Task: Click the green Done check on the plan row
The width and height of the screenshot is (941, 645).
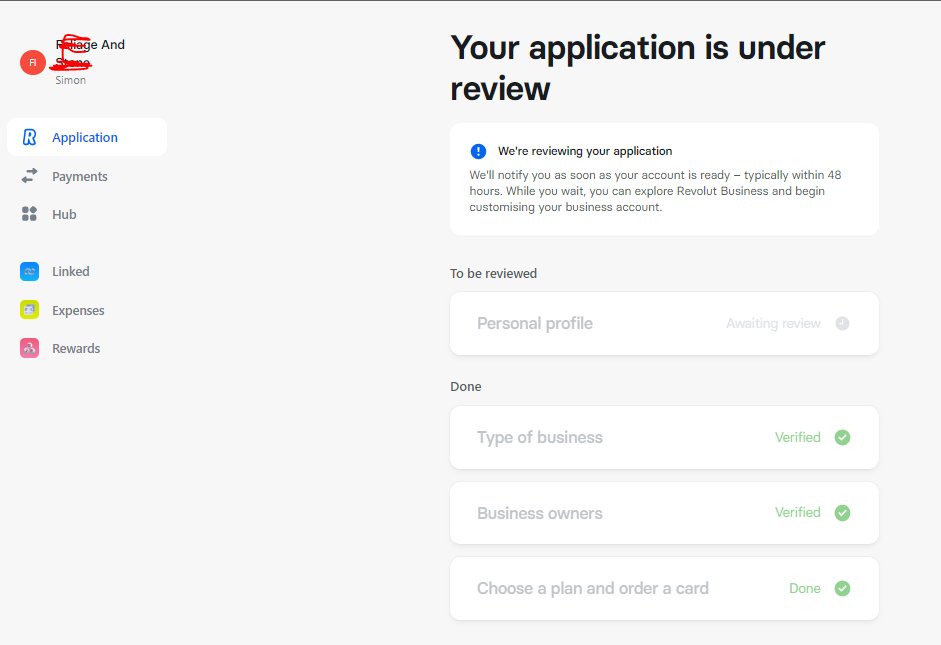Action: [842, 588]
